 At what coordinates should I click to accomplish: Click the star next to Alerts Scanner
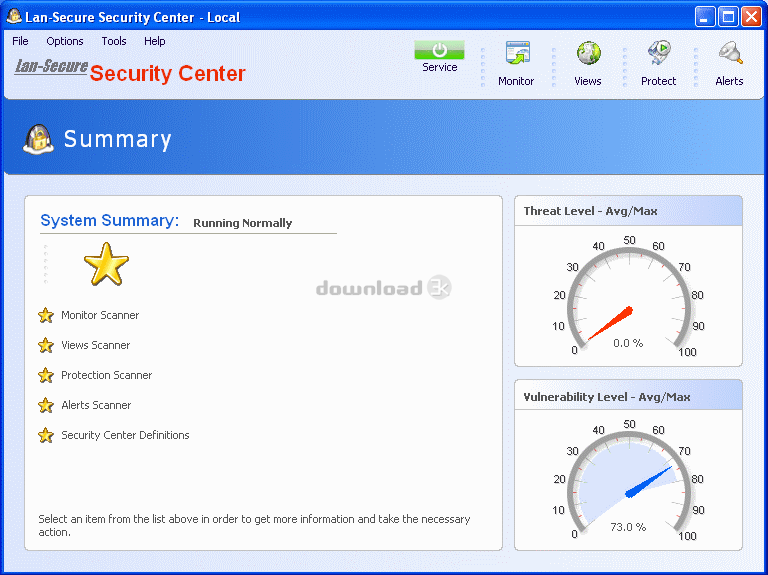(46, 405)
